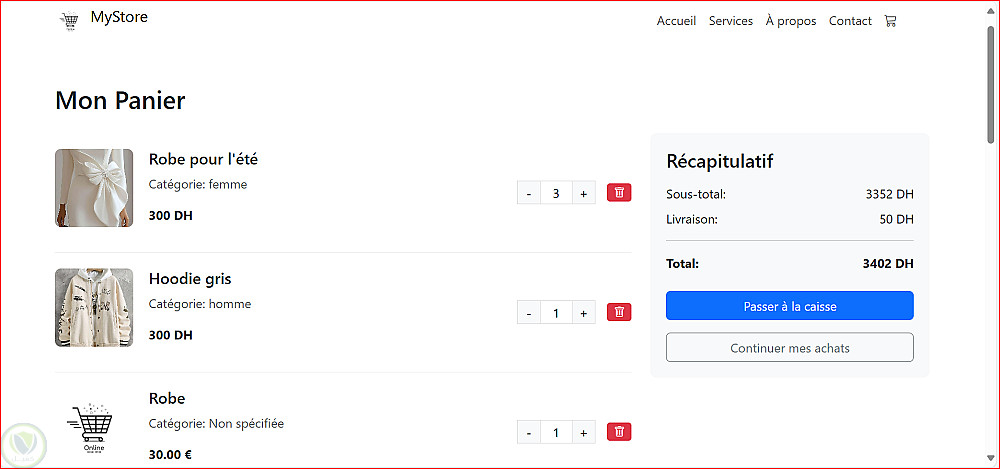Increase Robe pour l'été quantity

coord(583,193)
